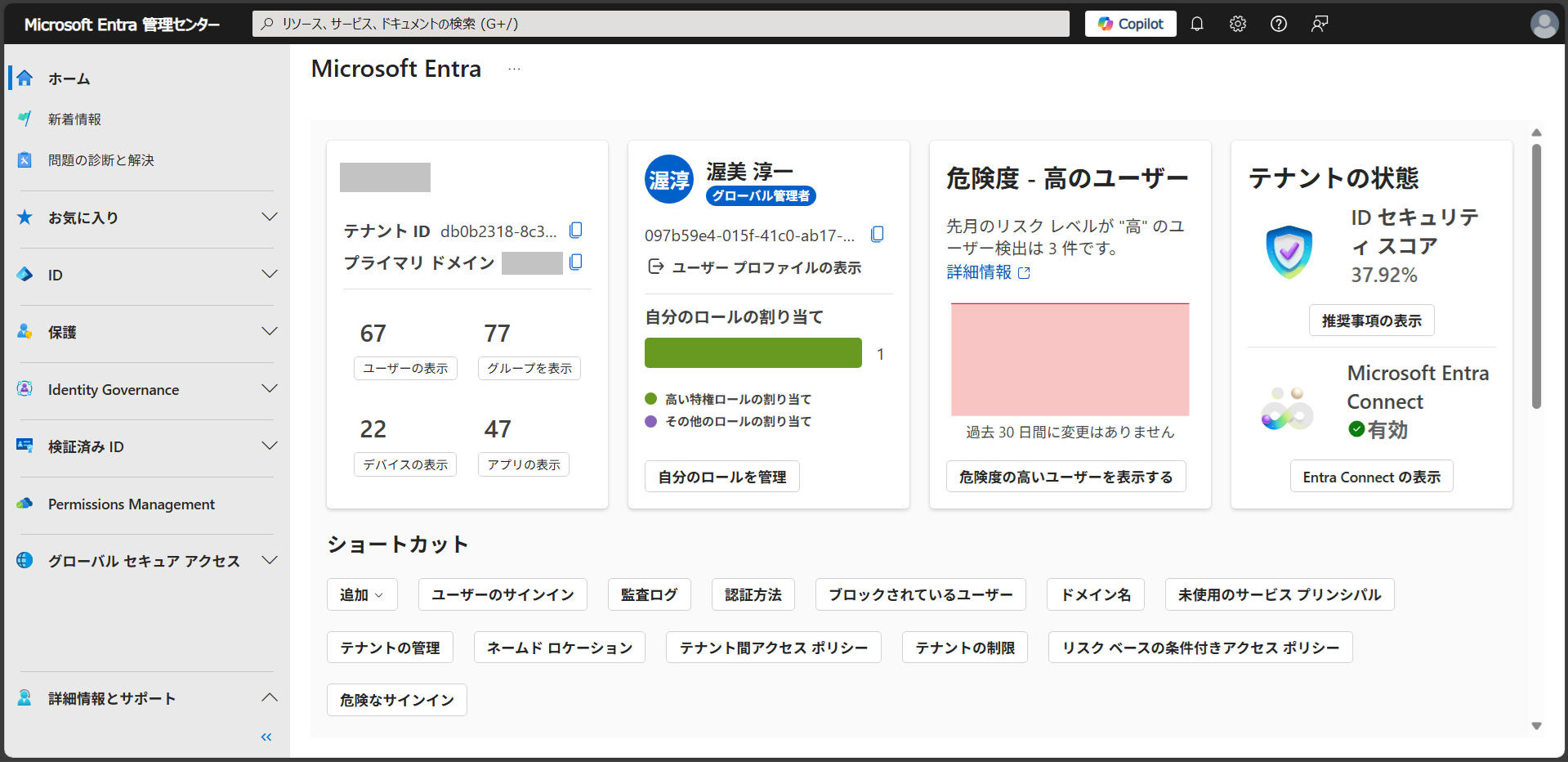Copy the primary domain with copy icon
This screenshot has width=1568, height=762.
(576, 262)
